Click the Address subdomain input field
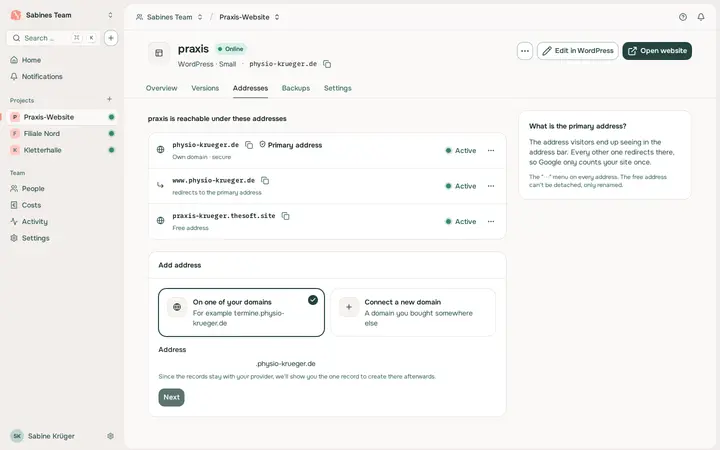The height and width of the screenshot is (450, 720). [207, 364]
